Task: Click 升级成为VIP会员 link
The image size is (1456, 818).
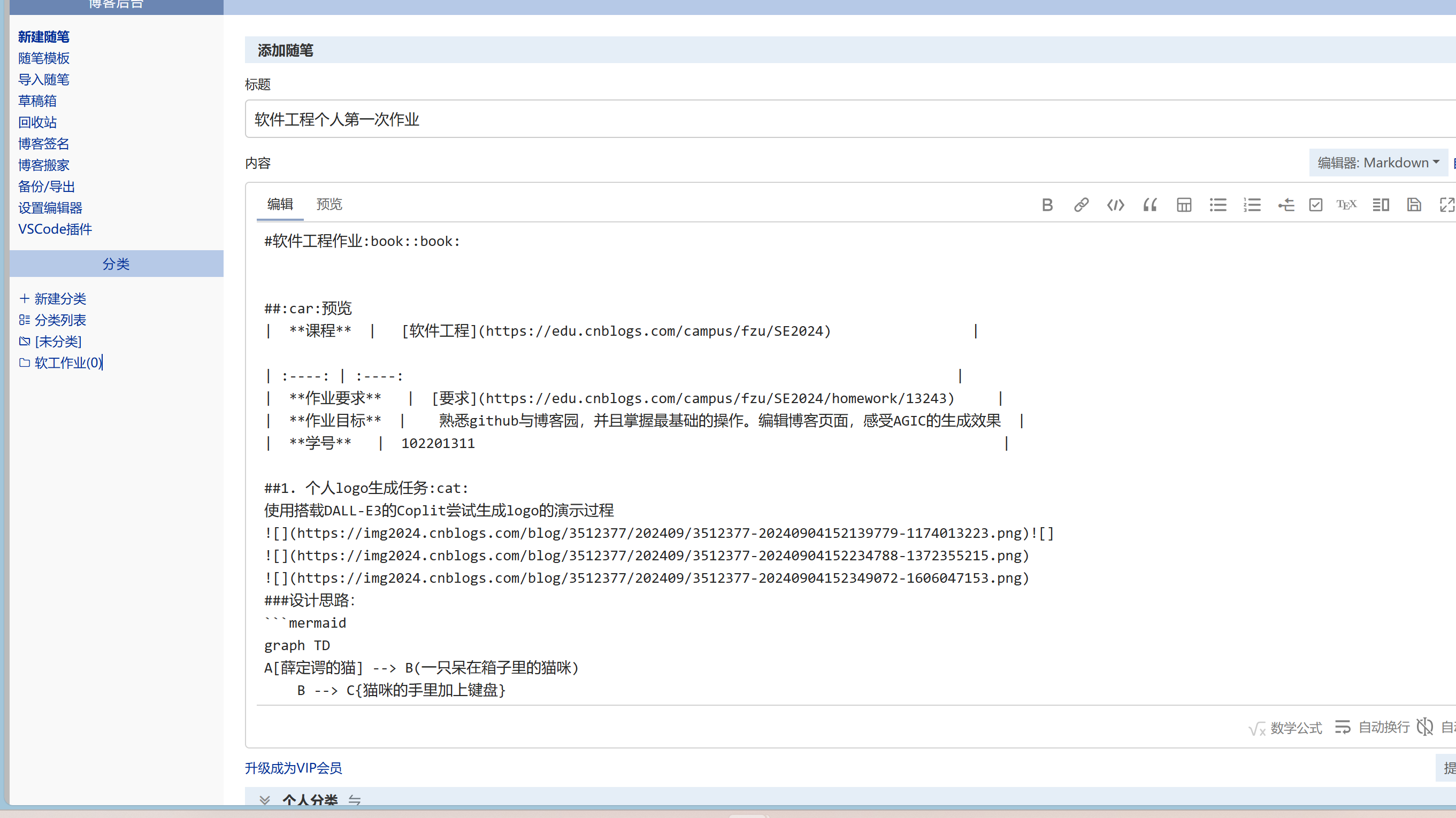Action: coord(293,768)
